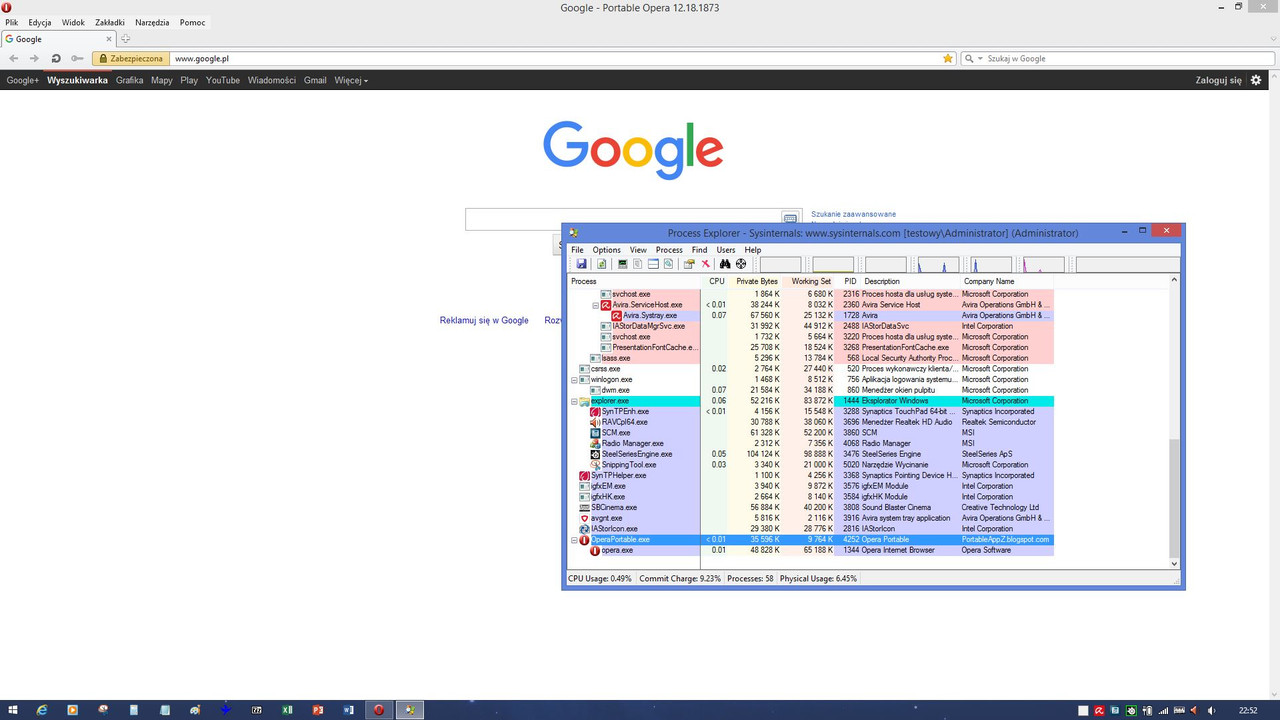Sort by Company Name column header
Viewport: 1280px width, 720px height.
click(x=1006, y=281)
